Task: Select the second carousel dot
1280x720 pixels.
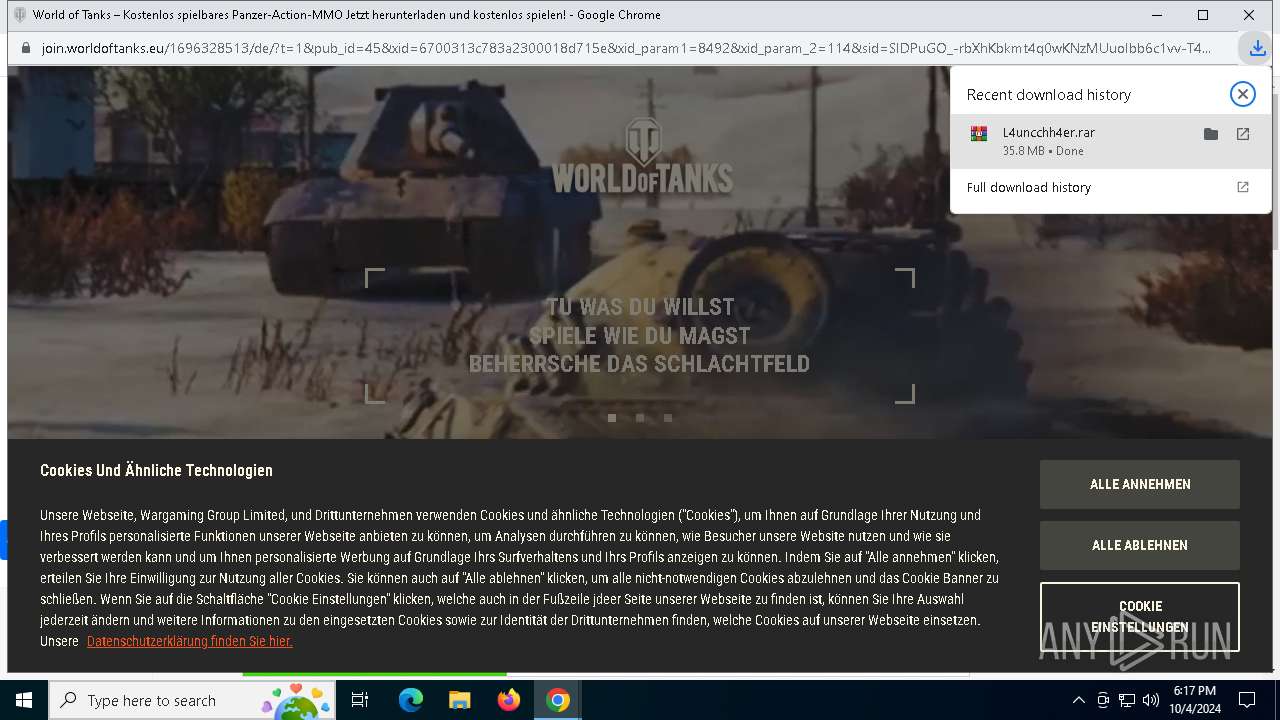Action: (640, 418)
